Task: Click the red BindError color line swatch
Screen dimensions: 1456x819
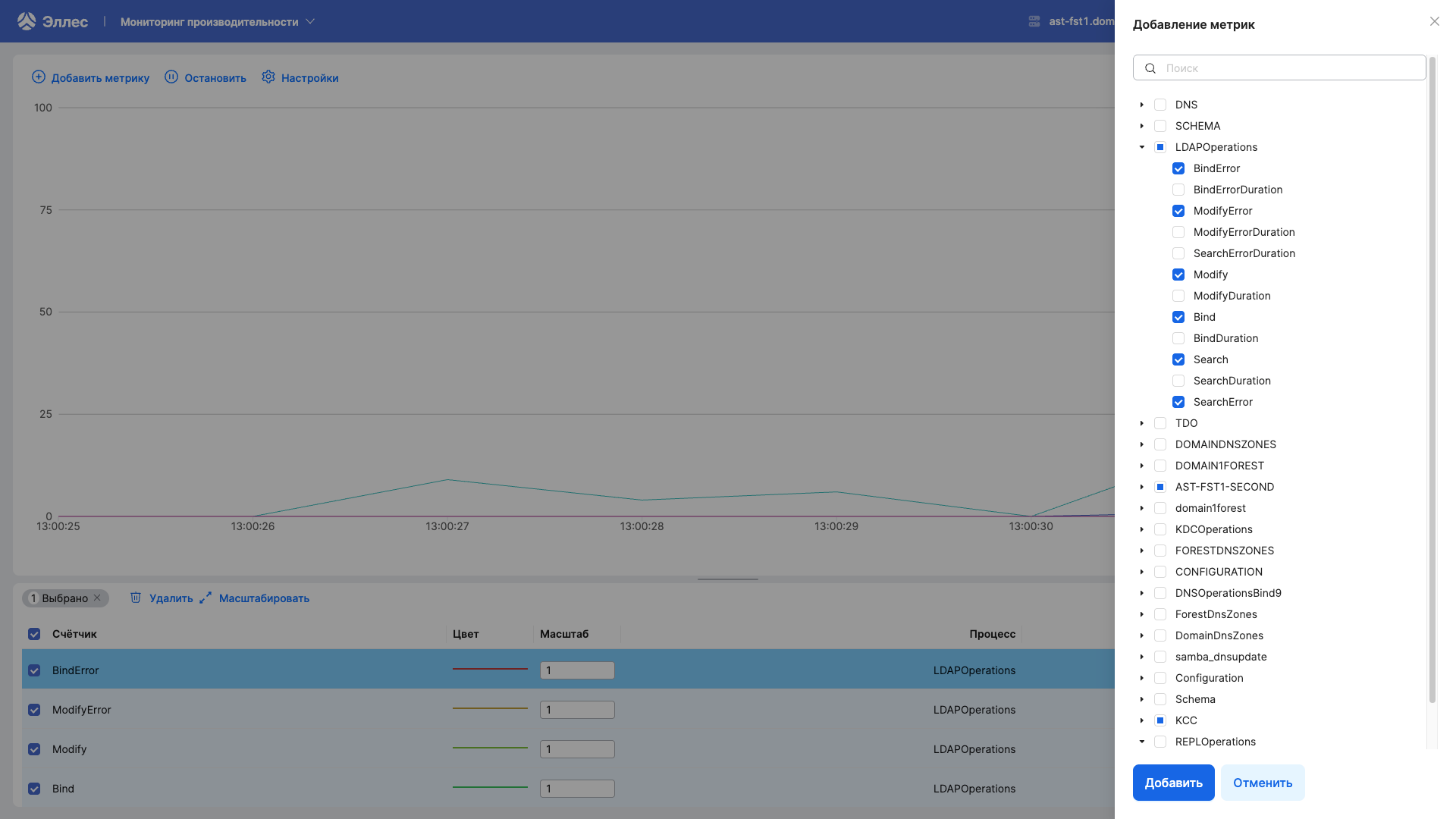Action: (490, 670)
